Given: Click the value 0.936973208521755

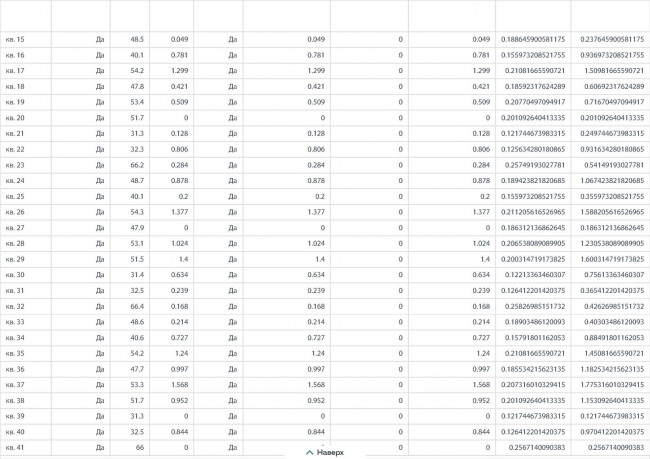Looking at the screenshot, I should coord(612,55).
